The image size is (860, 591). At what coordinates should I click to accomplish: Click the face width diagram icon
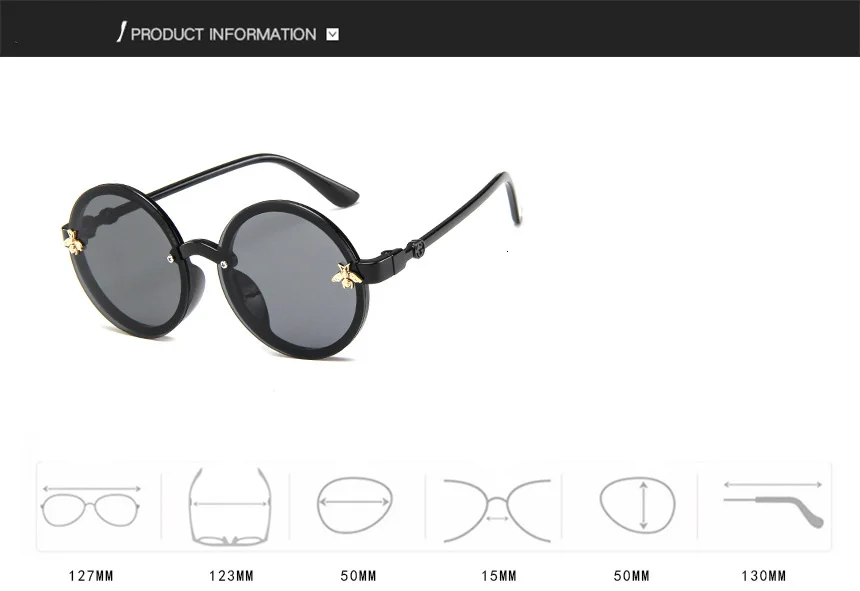230,507
